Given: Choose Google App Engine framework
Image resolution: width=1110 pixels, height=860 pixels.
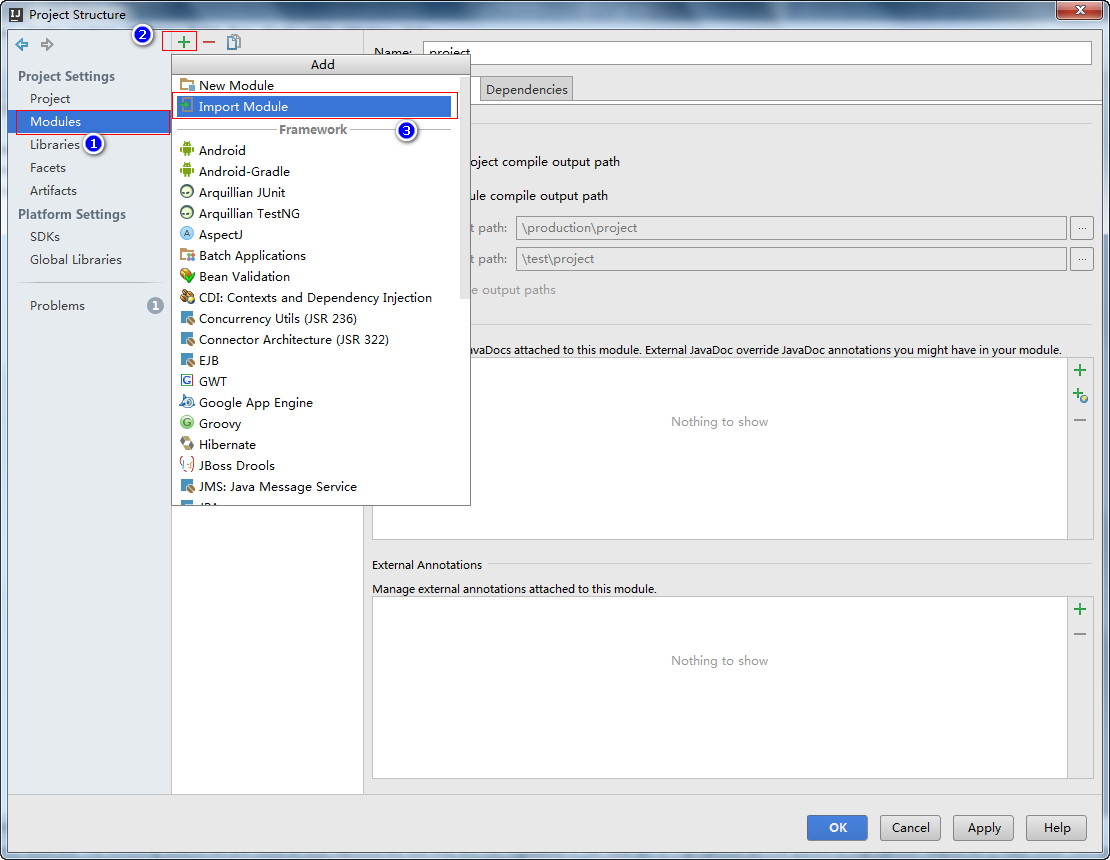Looking at the screenshot, I should coord(316,402).
